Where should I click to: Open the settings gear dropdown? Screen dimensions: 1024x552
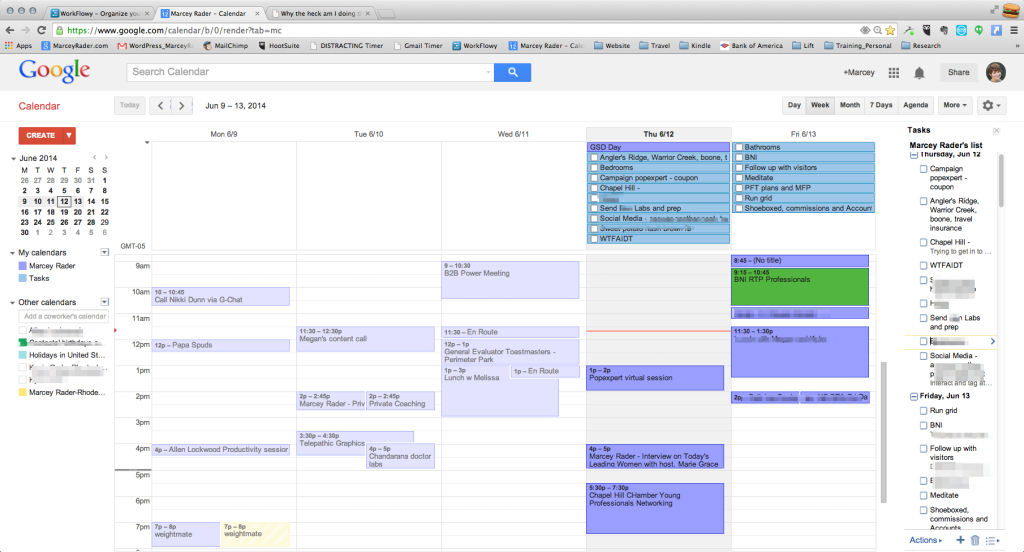point(991,105)
